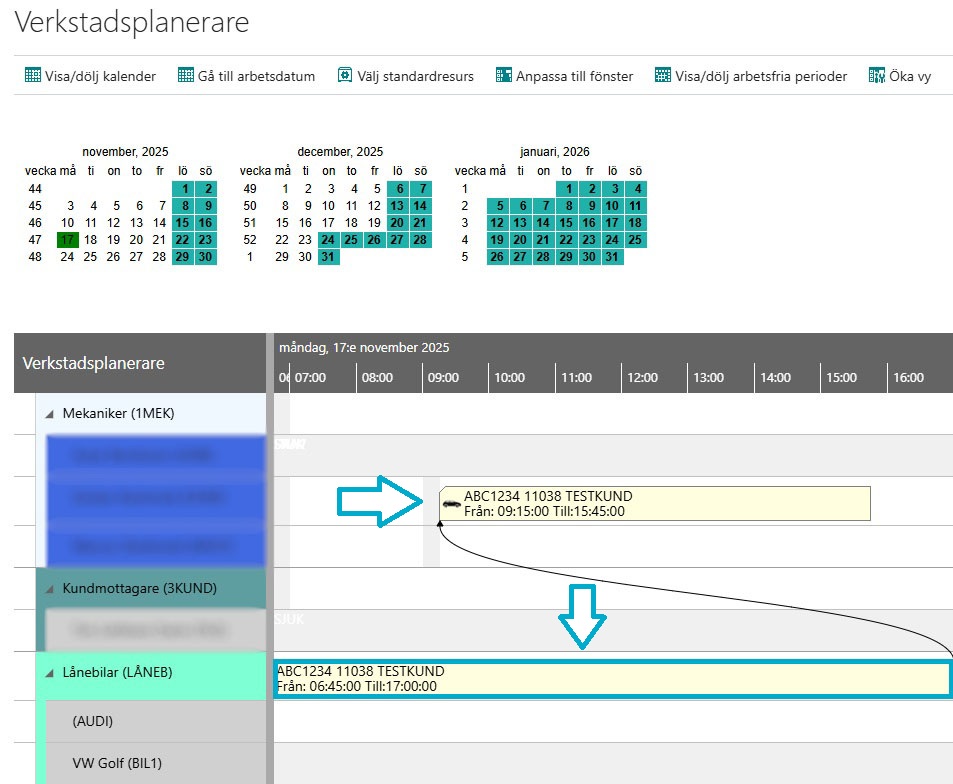The image size is (953, 784).
Task: Click the Välj standardresurs icon
Action: [x=345, y=75]
